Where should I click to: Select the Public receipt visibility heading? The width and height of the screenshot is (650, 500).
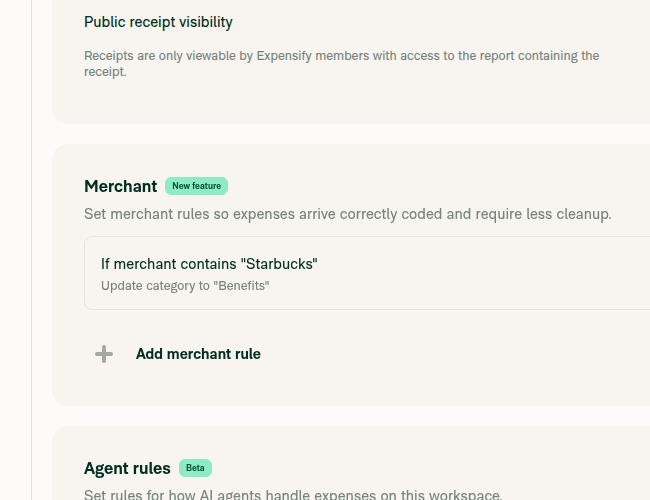click(x=158, y=22)
